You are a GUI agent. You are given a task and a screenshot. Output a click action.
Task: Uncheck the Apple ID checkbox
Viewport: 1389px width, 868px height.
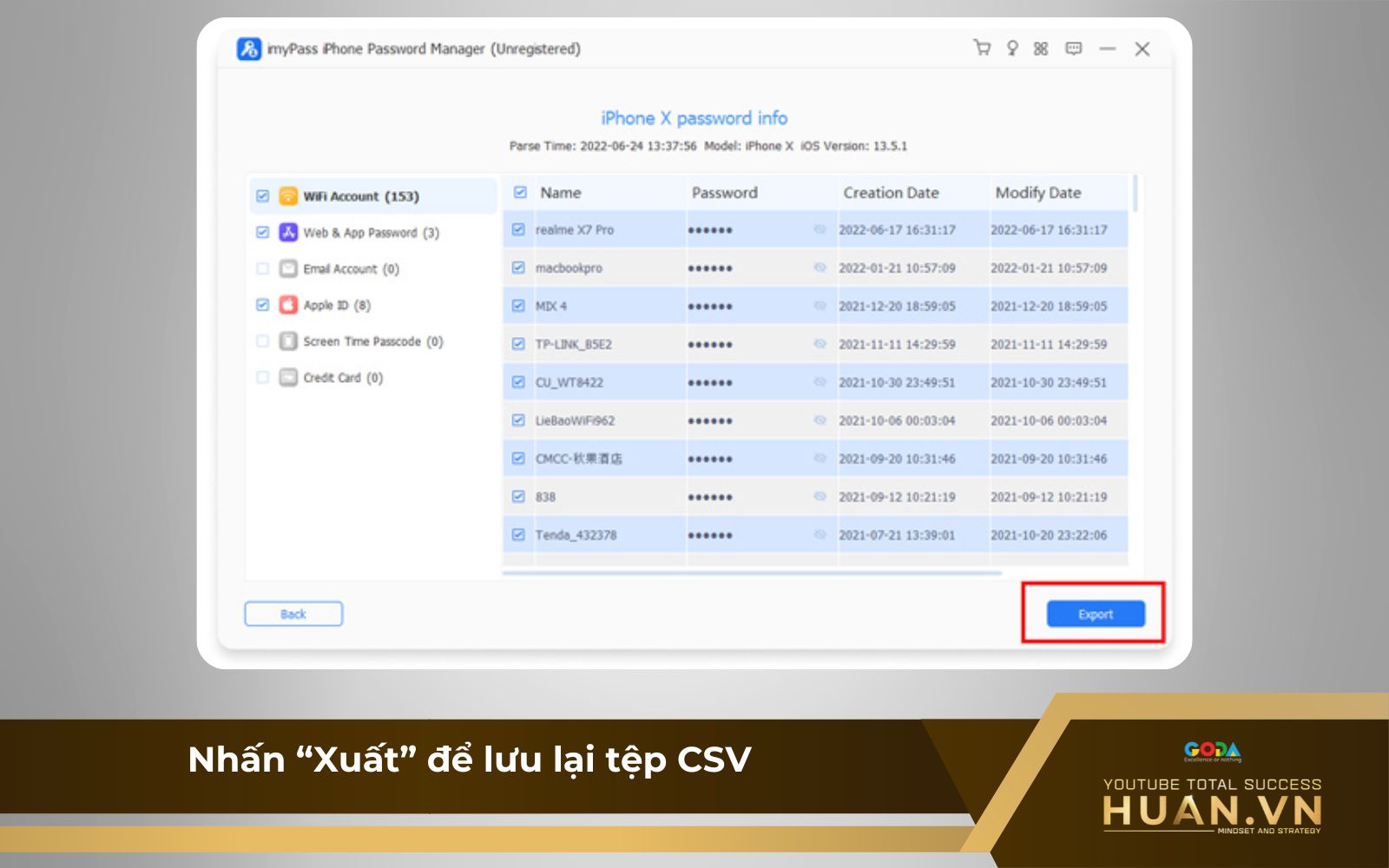(x=262, y=305)
